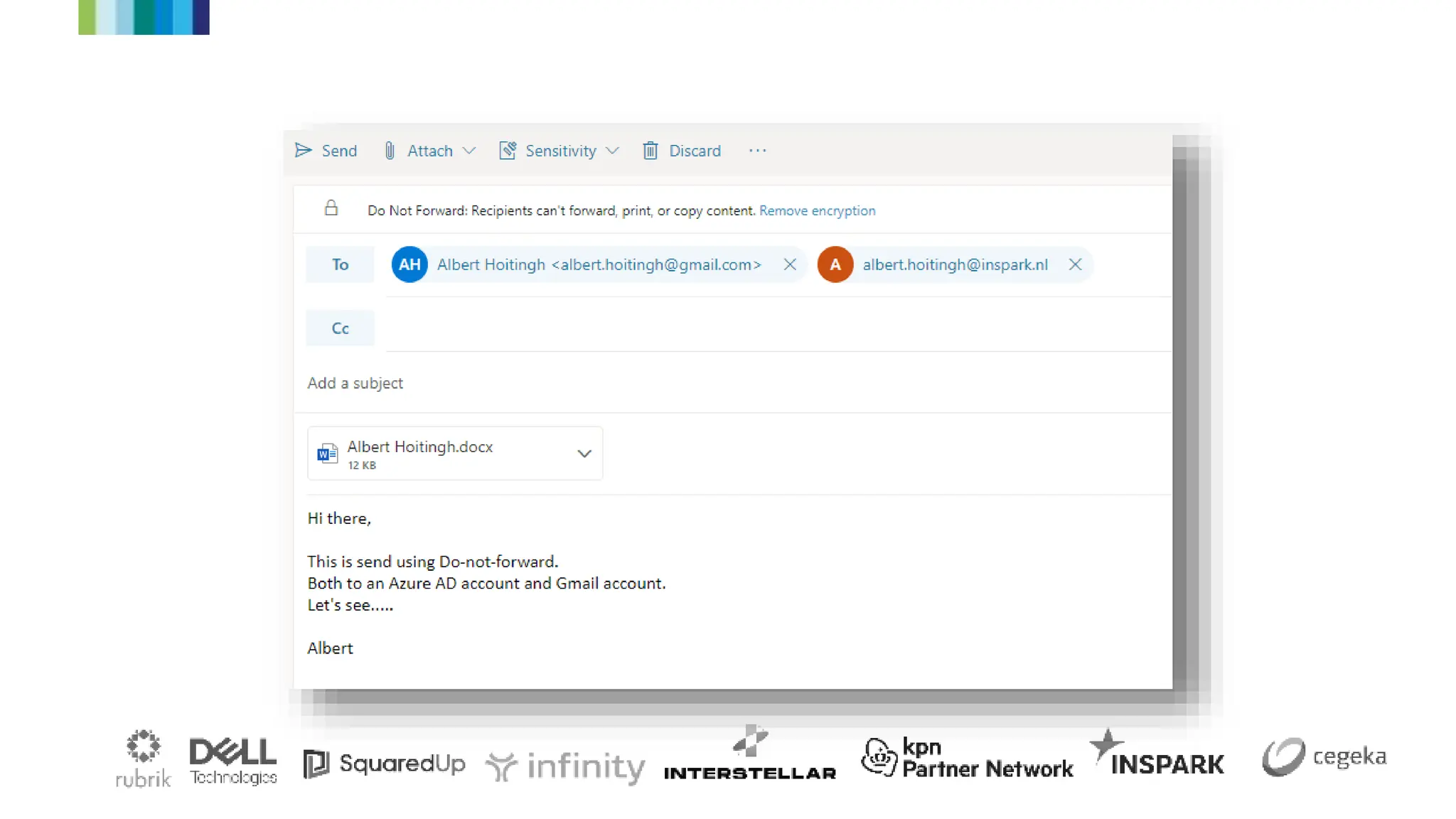Screen dimensions: 1456x819
Task: Expand the Attach dropdown arrow
Action: click(x=469, y=150)
